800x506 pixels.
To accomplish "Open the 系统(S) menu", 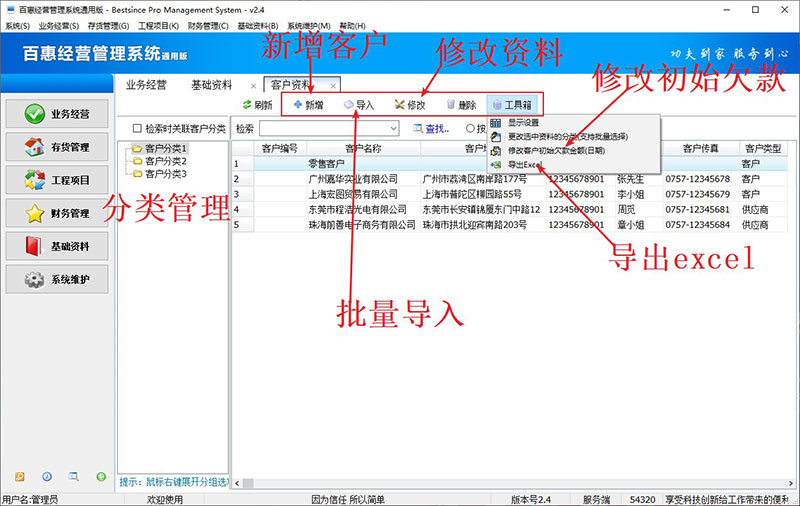I will tap(17, 26).
